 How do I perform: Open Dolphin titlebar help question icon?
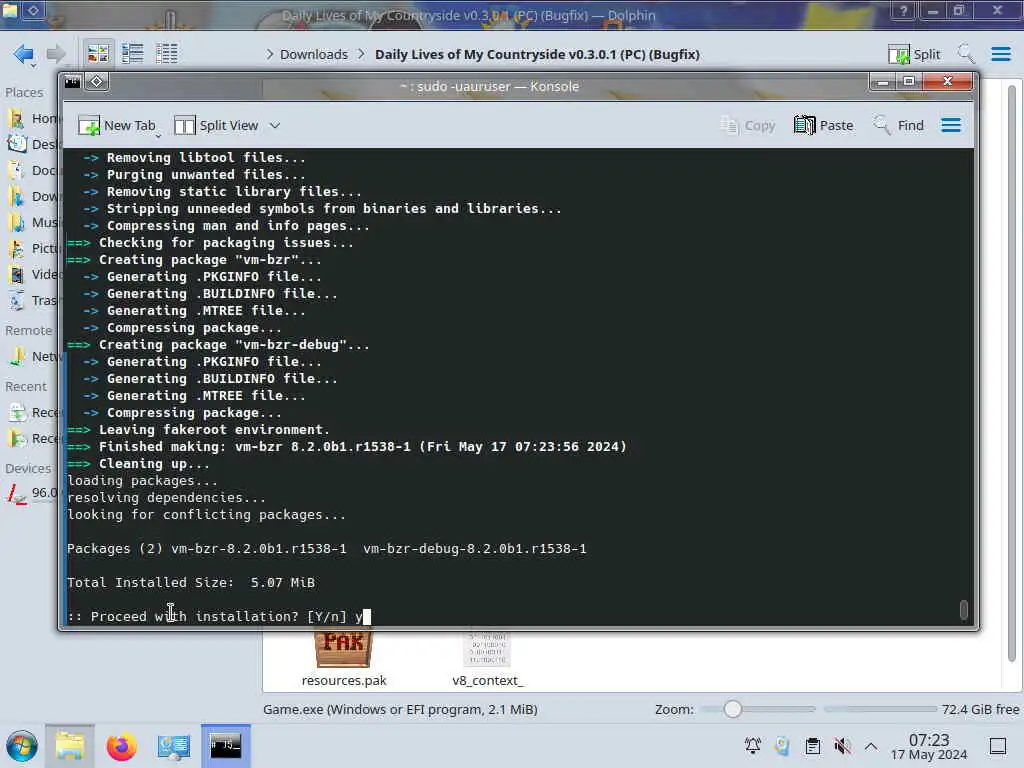(903, 11)
